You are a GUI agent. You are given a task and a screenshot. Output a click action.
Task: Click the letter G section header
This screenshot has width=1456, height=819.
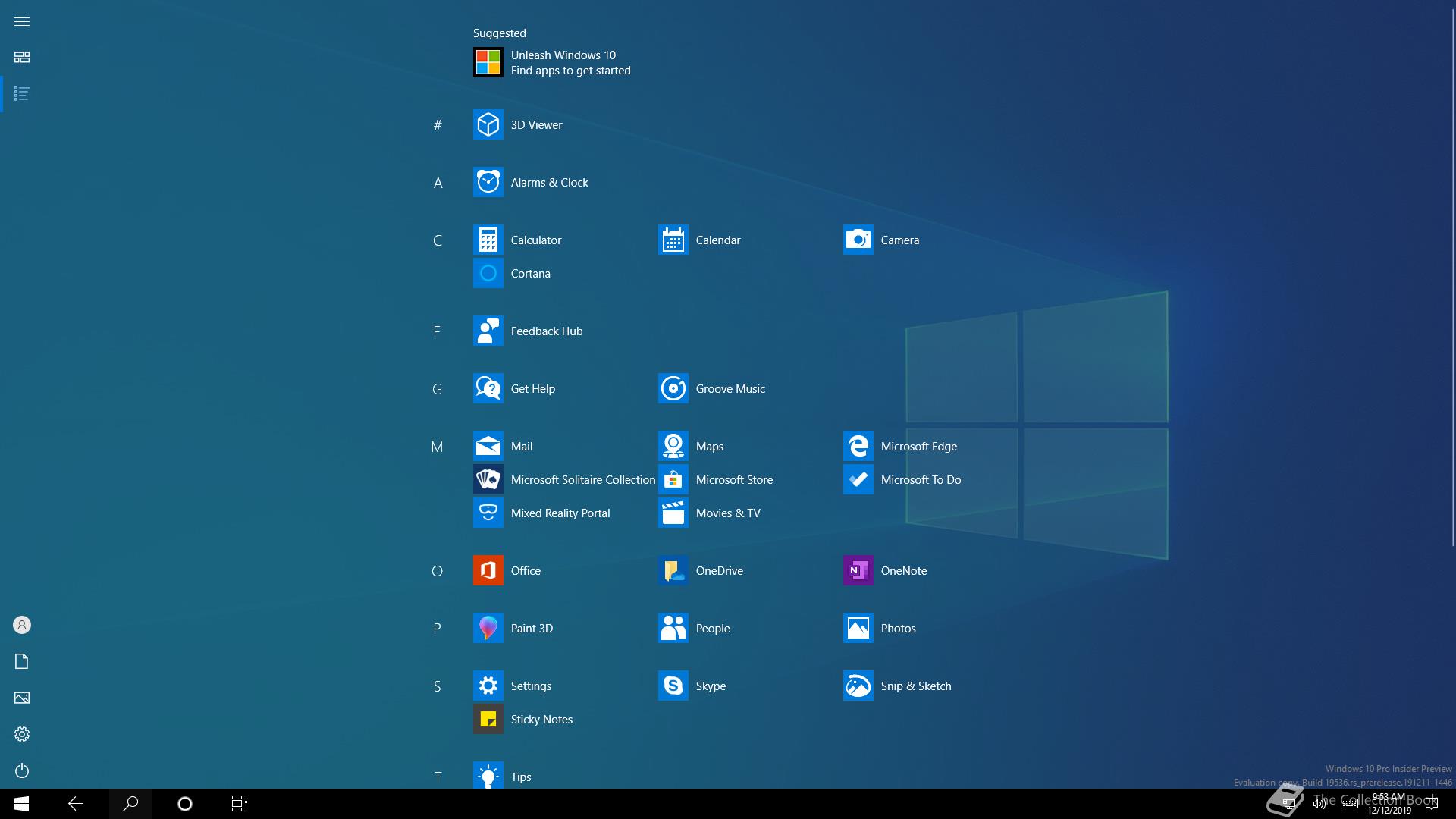[x=438, y=389]
